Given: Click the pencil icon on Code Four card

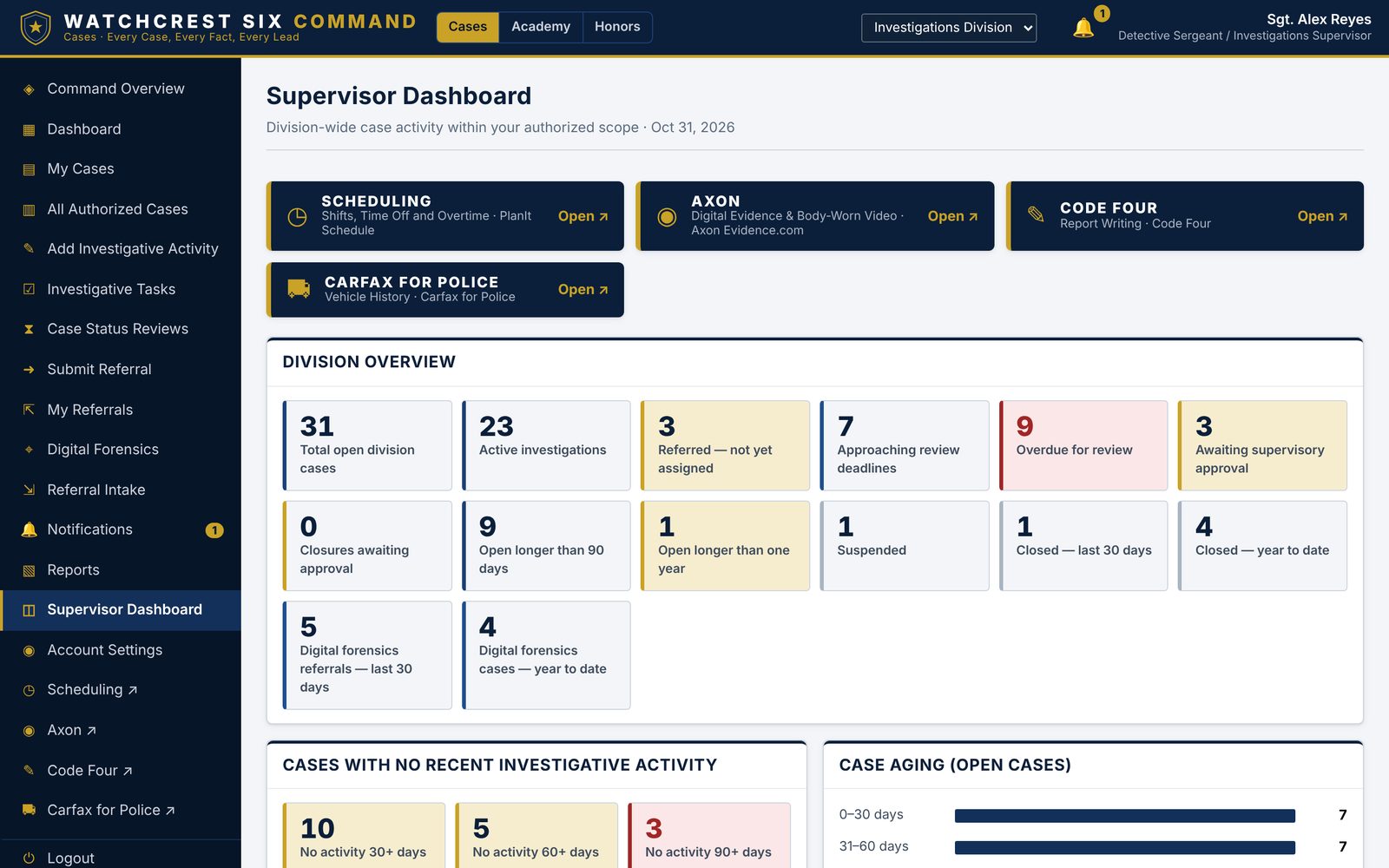Looking at the screenshot, I should point(1036,214).
